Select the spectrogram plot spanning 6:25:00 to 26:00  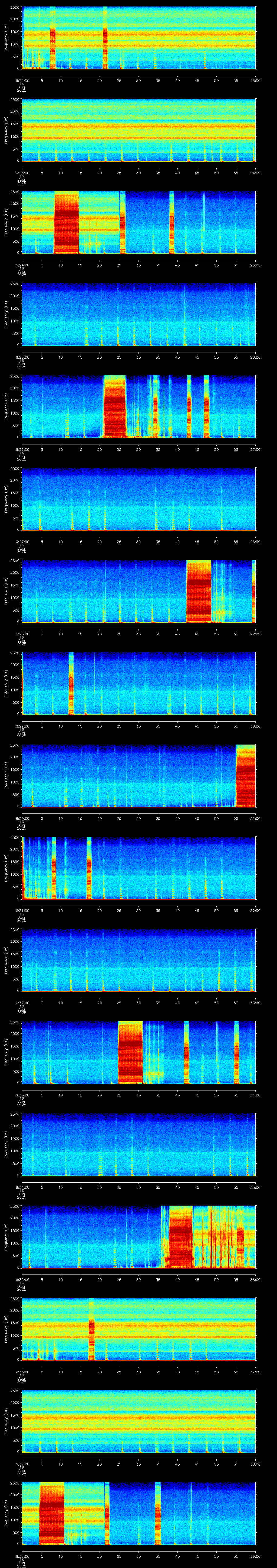(139, 315)
